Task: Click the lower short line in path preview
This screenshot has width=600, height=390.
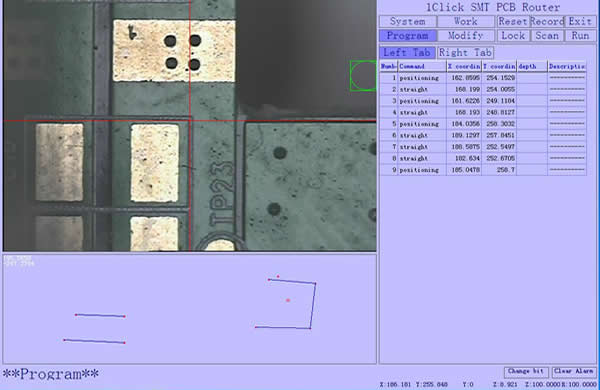Action: coord(94,341)
